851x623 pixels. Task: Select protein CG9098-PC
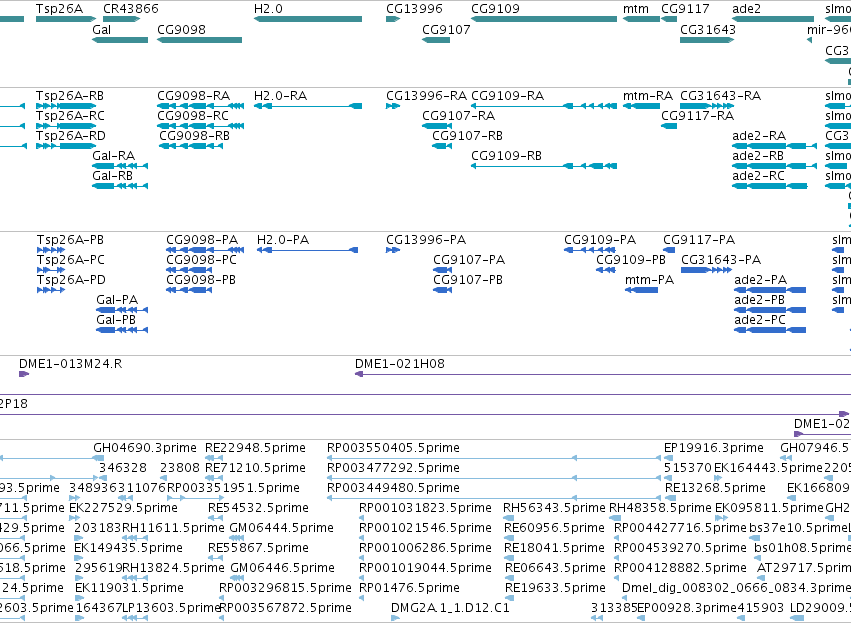pyautogui.click(x=201, y=260)
